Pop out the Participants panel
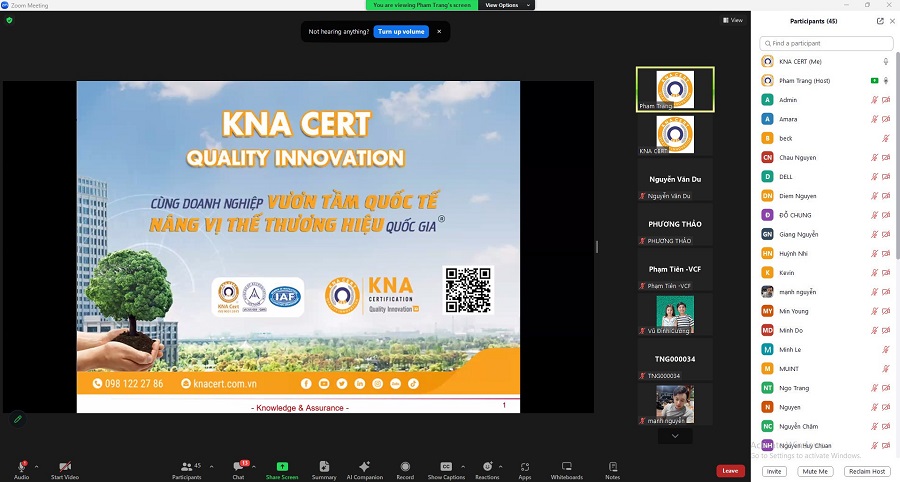Screen dimensions: 900x482 pyautogui.click(x=880, y=21)
